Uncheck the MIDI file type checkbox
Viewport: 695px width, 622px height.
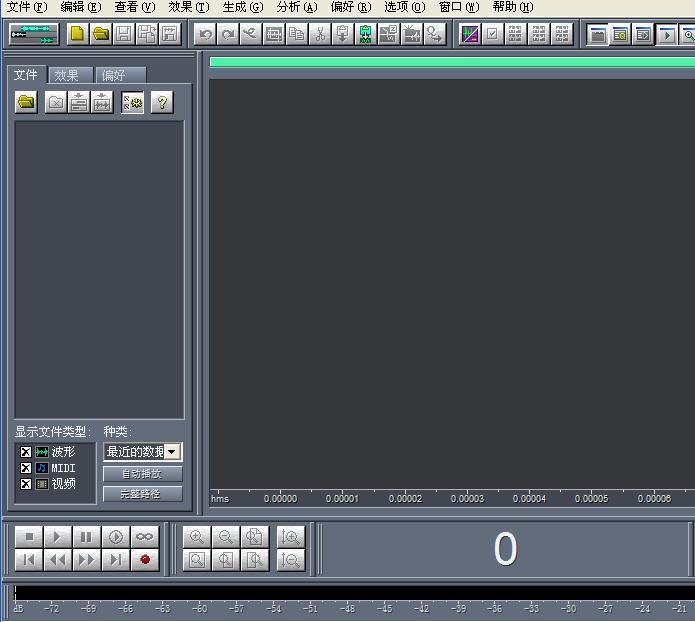[x=26, y=468]
